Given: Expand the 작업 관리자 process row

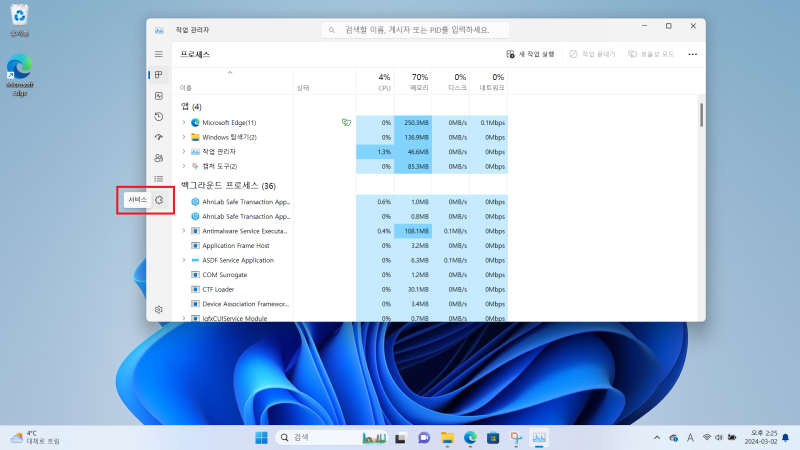Looking at the screenshot, I should 184,152.
